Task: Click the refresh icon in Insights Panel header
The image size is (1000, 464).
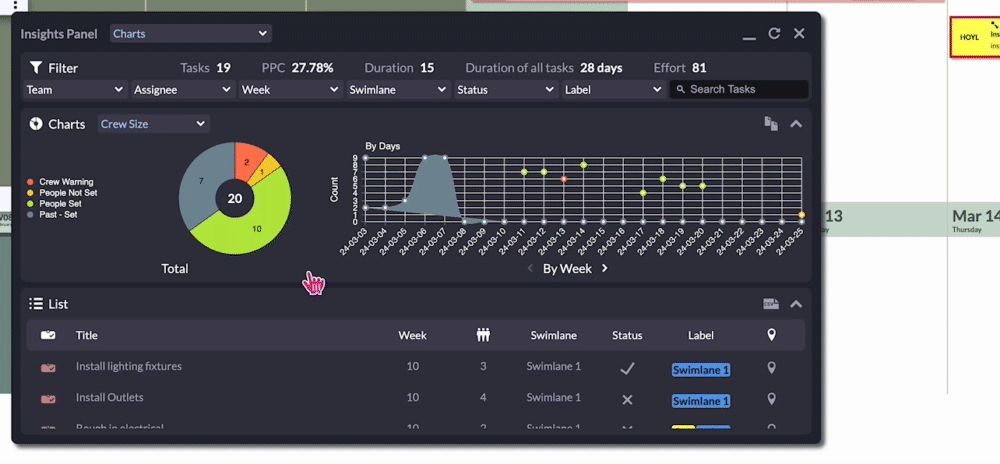Action: coord(774,33)
